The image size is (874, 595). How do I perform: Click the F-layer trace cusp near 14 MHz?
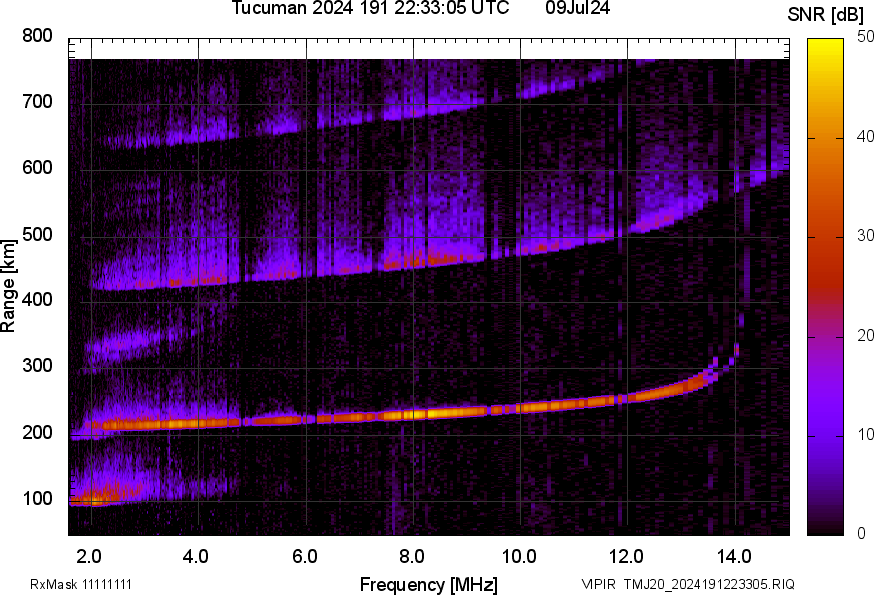[x=736, y=351]
